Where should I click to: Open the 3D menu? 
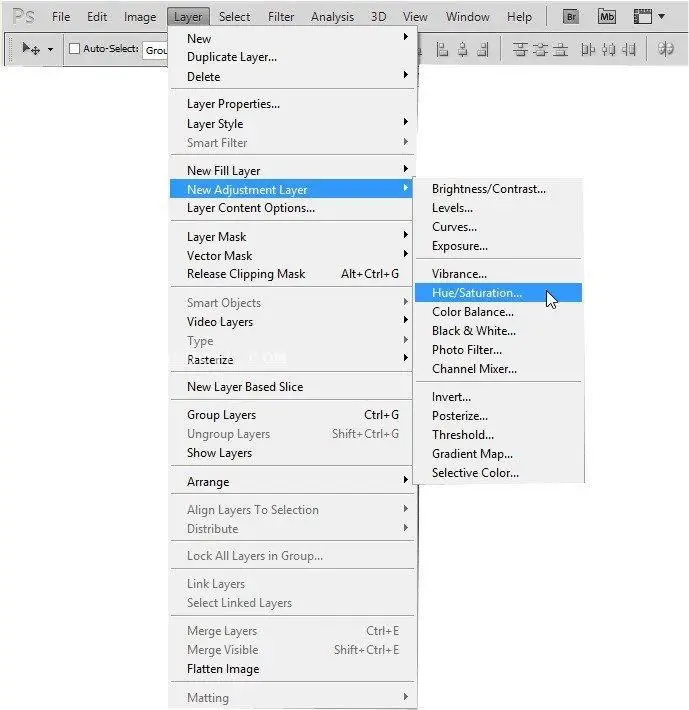378,17
